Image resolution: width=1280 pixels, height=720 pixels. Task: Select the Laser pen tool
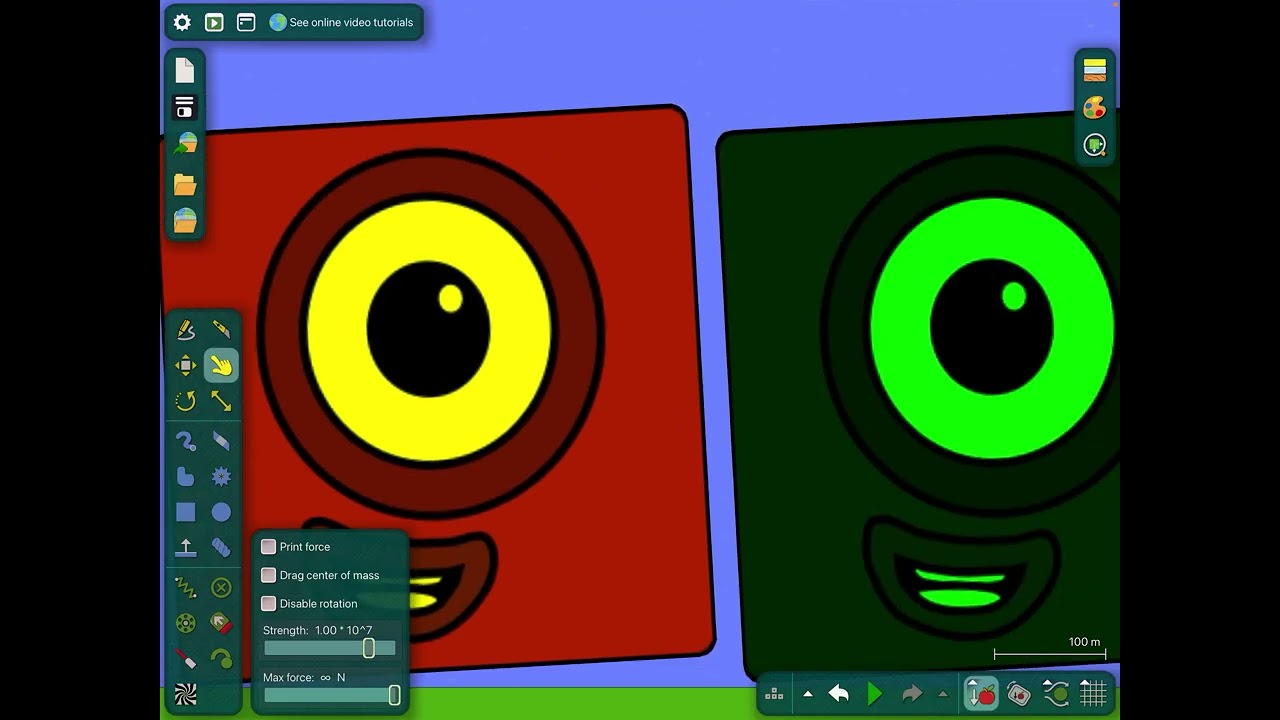[x=186, y=659]
